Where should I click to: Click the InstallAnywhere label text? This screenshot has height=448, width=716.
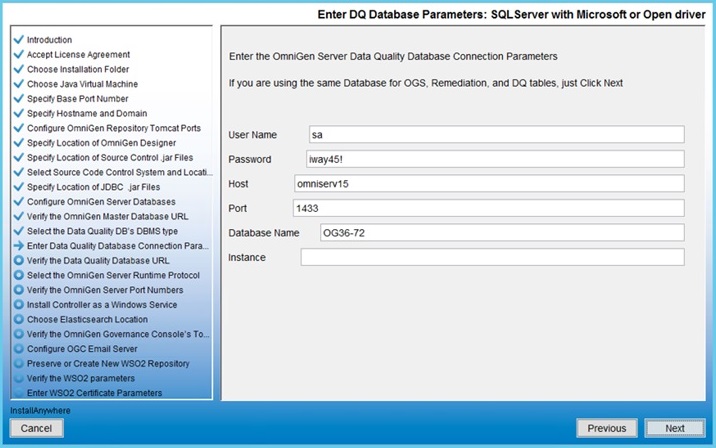(40, 411)
